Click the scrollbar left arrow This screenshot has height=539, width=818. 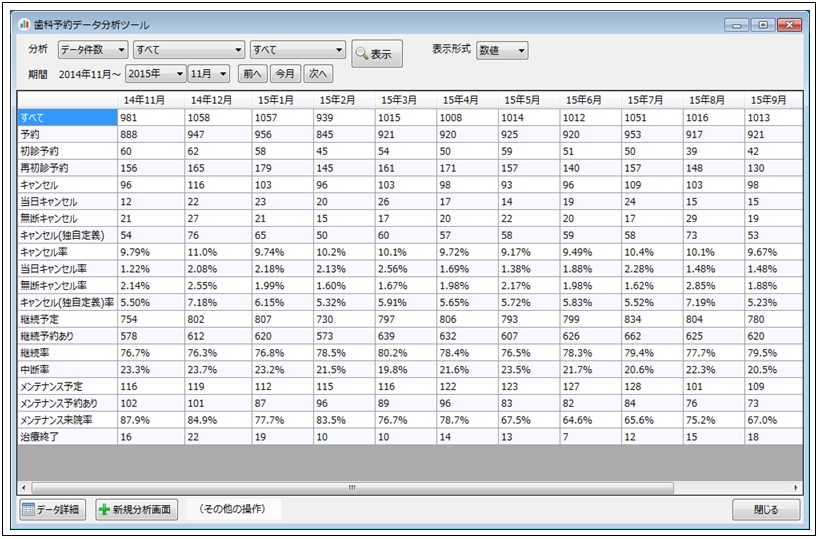[x=23, y=488]
